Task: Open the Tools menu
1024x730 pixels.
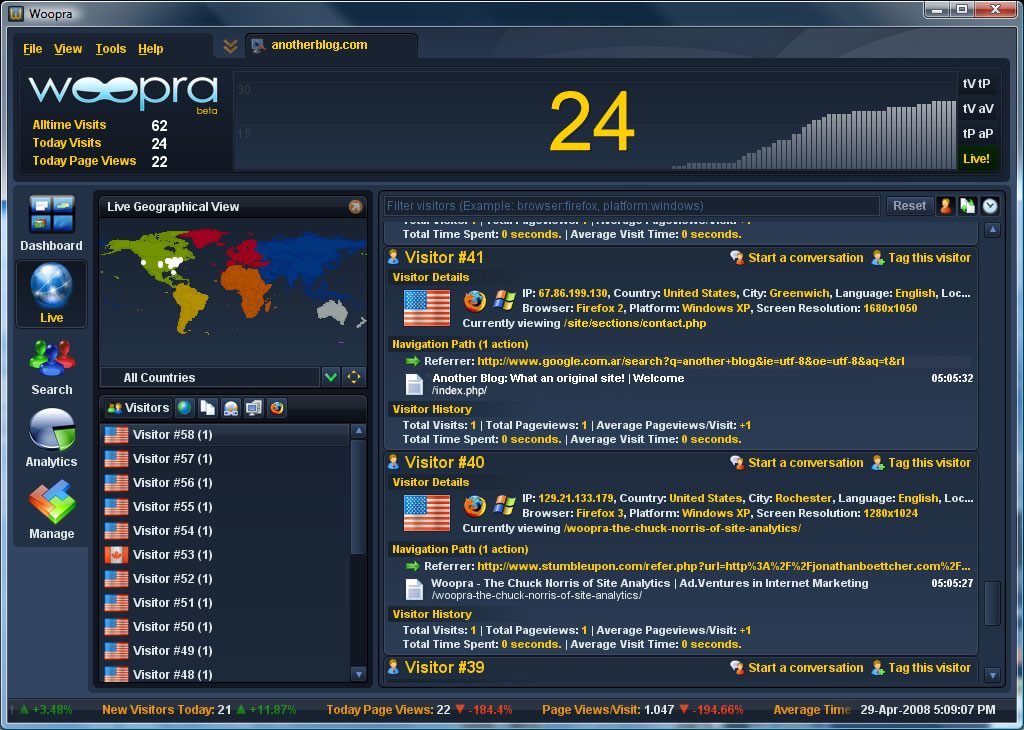Action: [x=110, y=49]
